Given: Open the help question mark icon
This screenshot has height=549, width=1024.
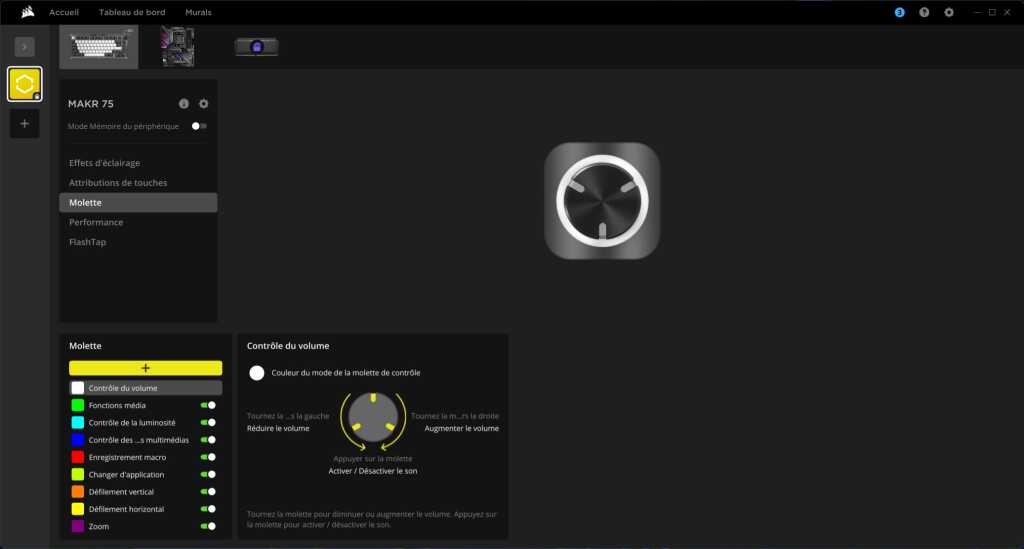Looking at the screenshot, I should (924, 12).
